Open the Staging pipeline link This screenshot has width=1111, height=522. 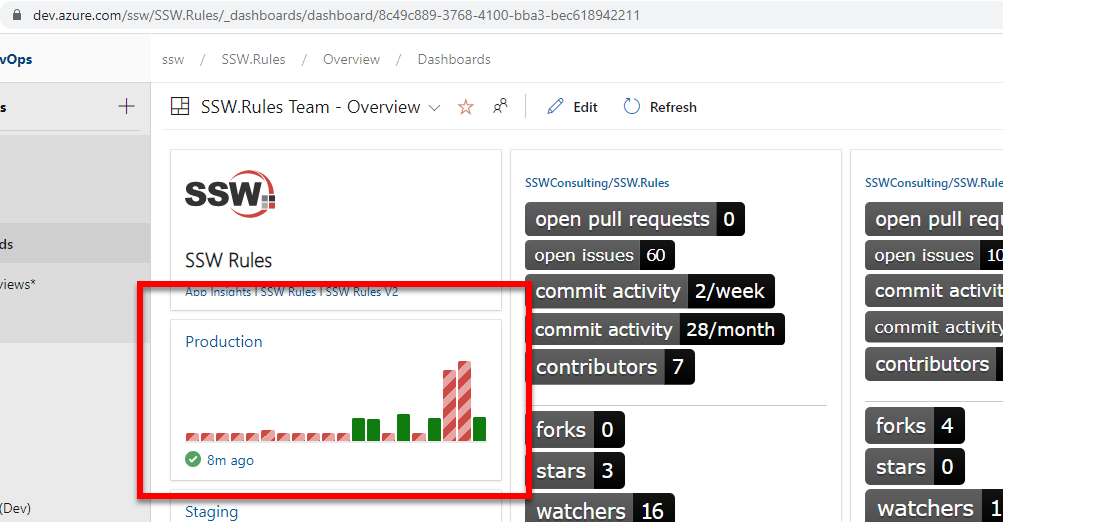[211, 511]
